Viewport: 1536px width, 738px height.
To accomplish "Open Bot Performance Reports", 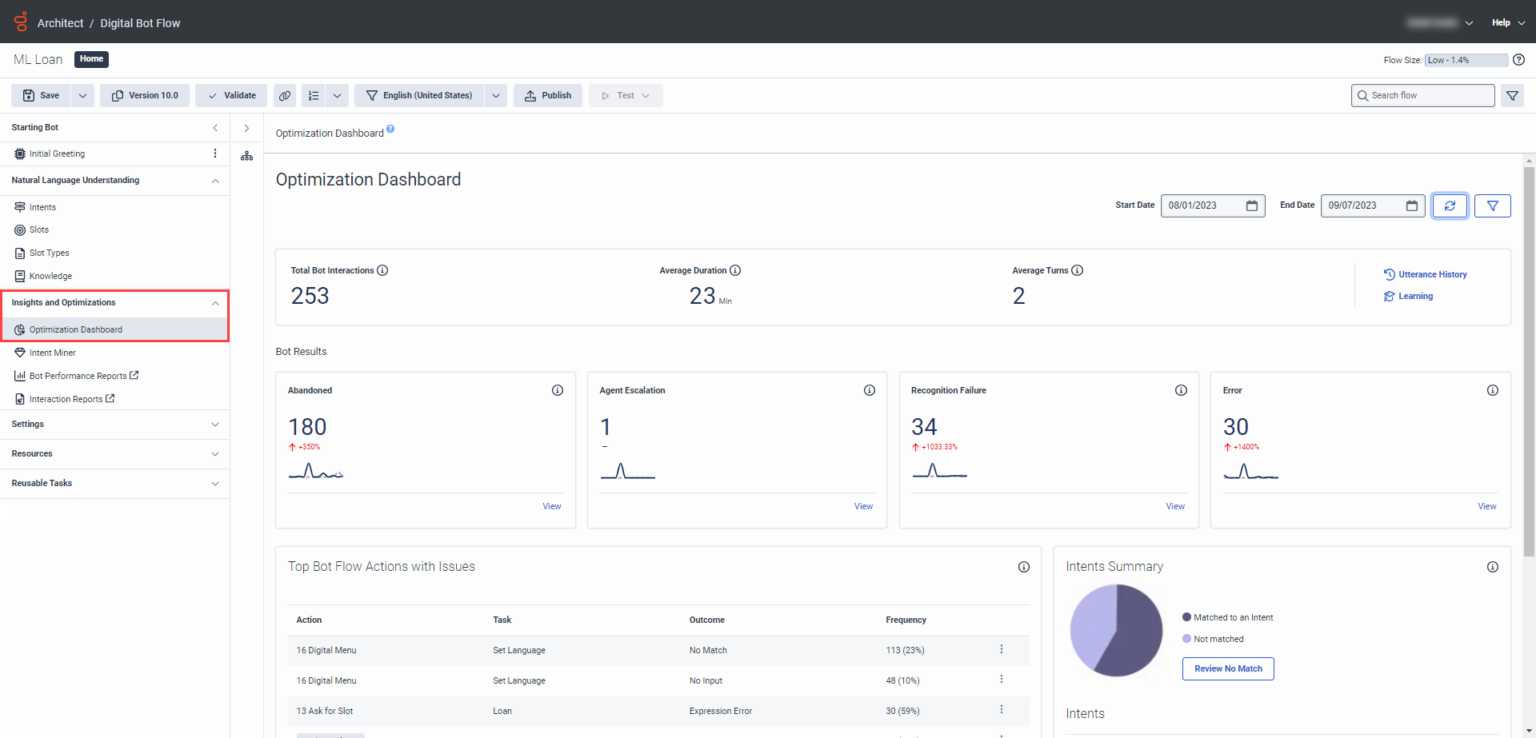I will point(80,375).
